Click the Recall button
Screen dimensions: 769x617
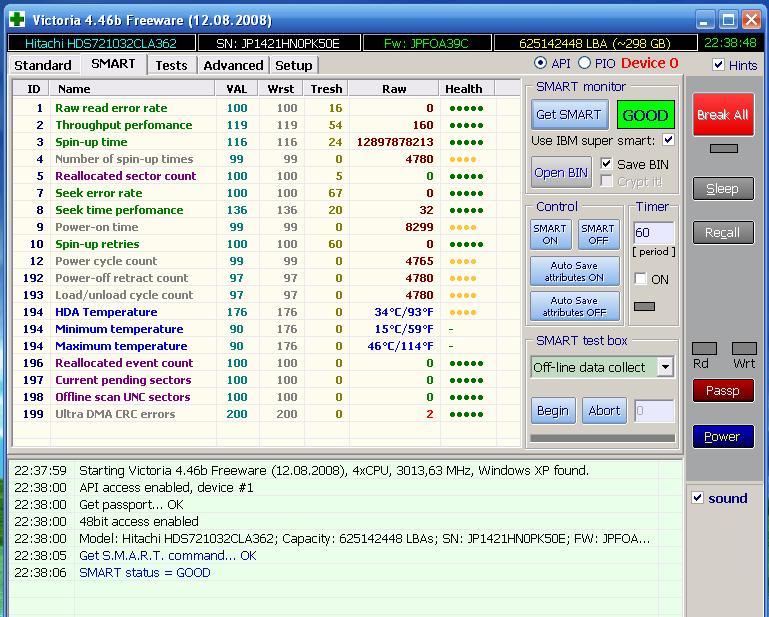click(723, 232)
